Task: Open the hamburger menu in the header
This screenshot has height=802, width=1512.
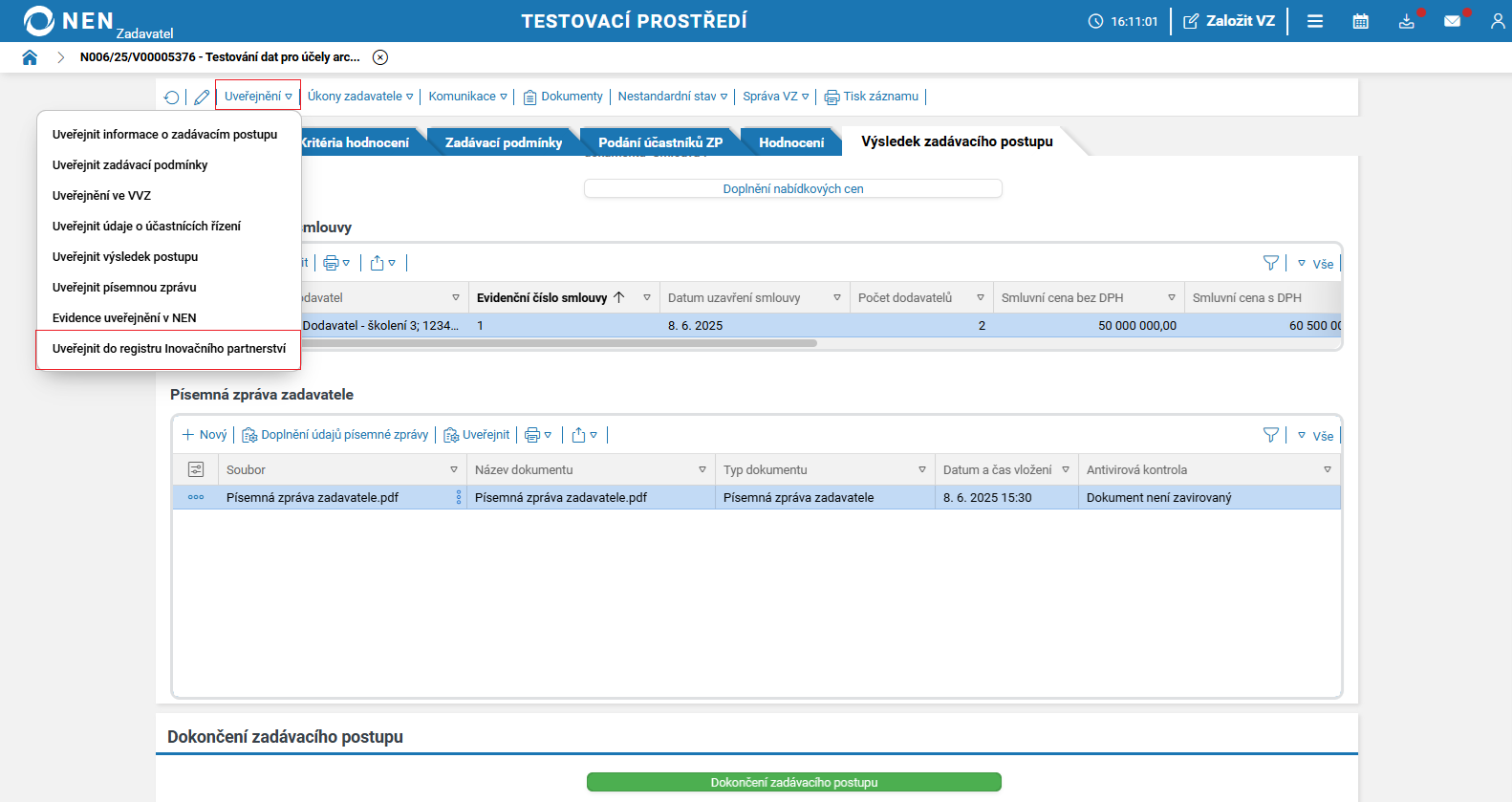Action: point(1315,21)
